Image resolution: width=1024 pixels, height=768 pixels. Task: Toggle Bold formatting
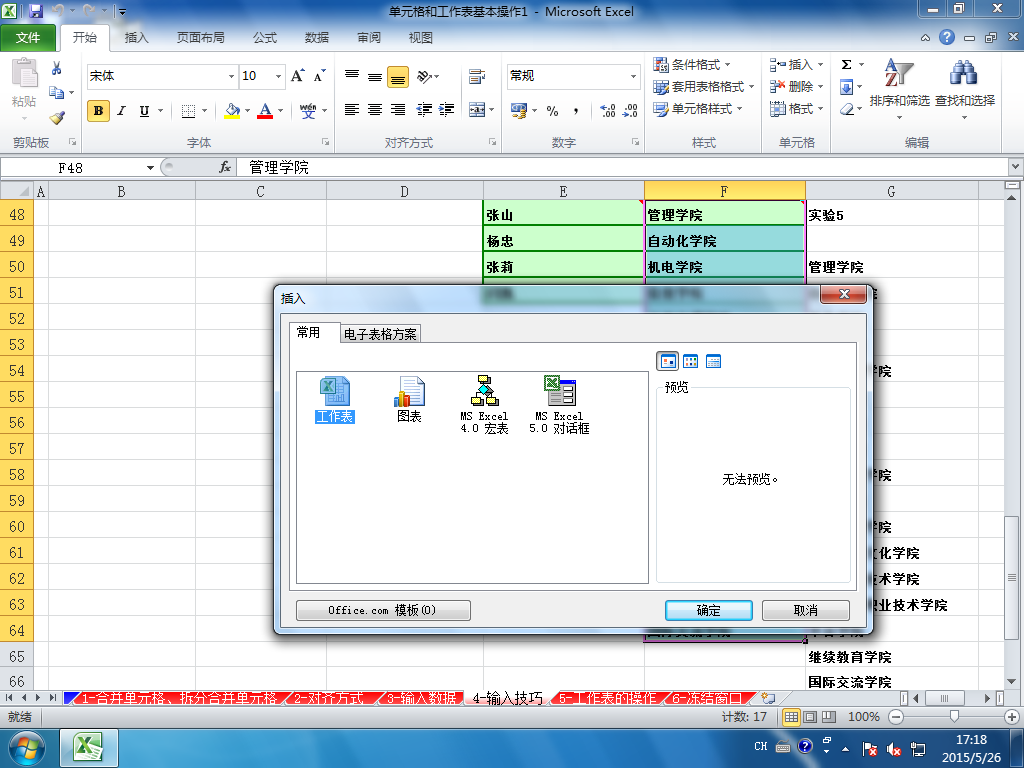click(98, 110)
